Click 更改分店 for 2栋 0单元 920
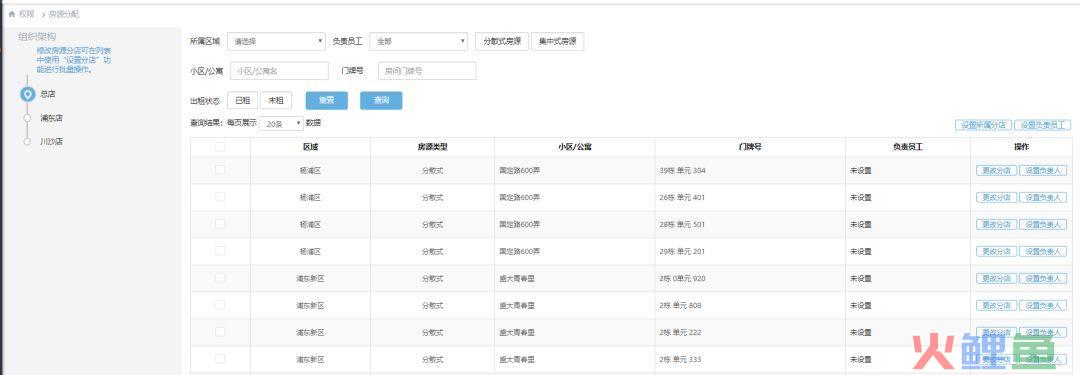 pyautogui.click(x=996, y=278)
